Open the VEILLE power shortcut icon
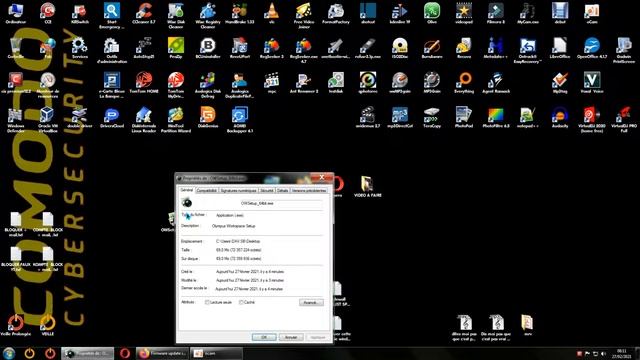 click(47, 325)
